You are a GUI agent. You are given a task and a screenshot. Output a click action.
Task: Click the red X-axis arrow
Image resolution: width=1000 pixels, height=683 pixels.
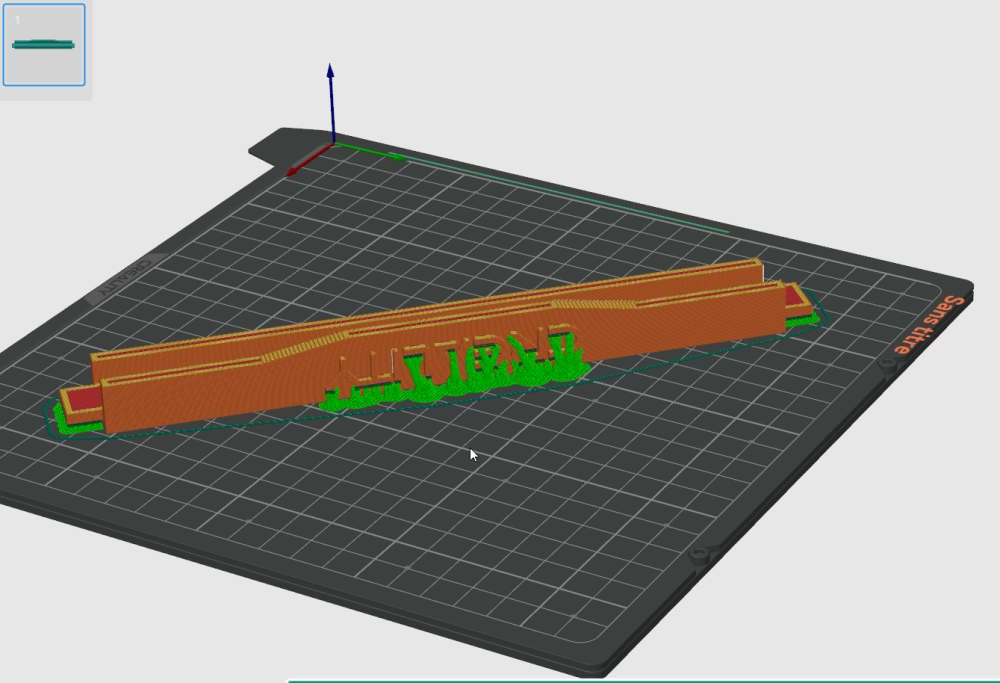pos(307,159)
